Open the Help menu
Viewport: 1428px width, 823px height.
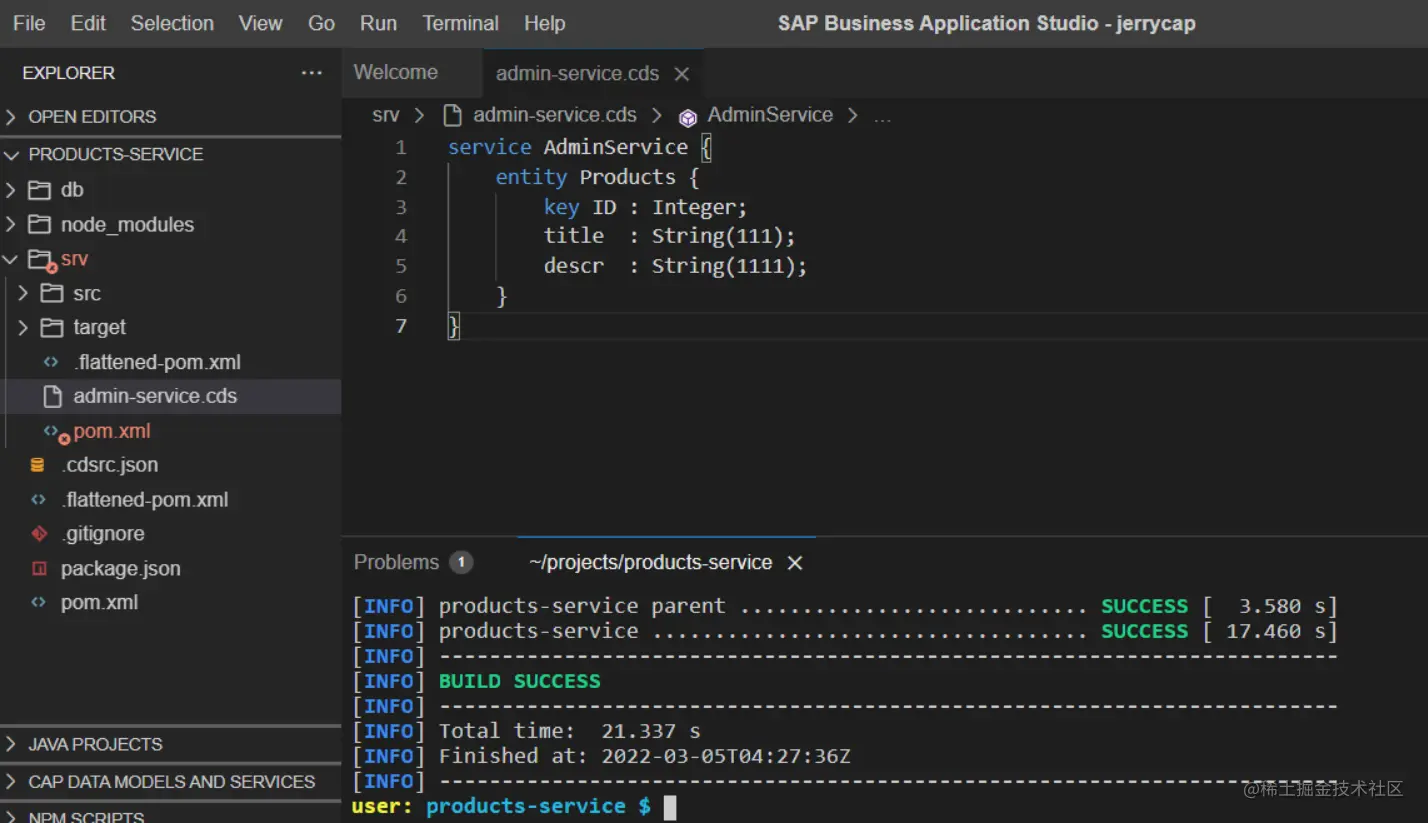(x=544, y=23)
